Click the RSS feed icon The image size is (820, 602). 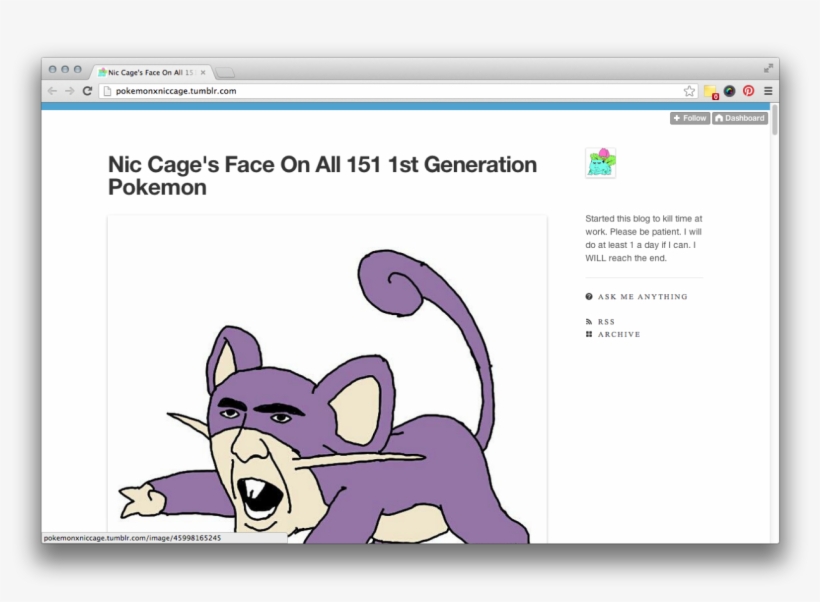coord(589,322)
